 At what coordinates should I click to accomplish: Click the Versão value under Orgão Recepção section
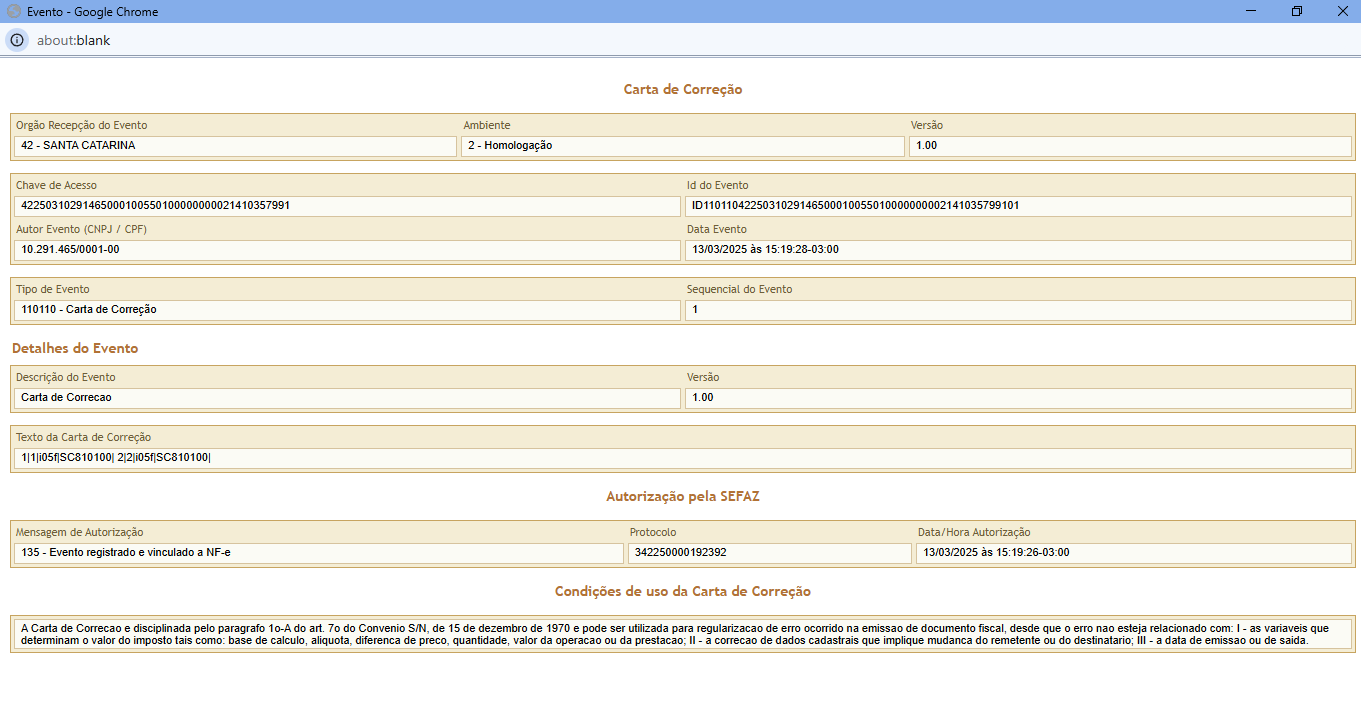coord(1130,146)
